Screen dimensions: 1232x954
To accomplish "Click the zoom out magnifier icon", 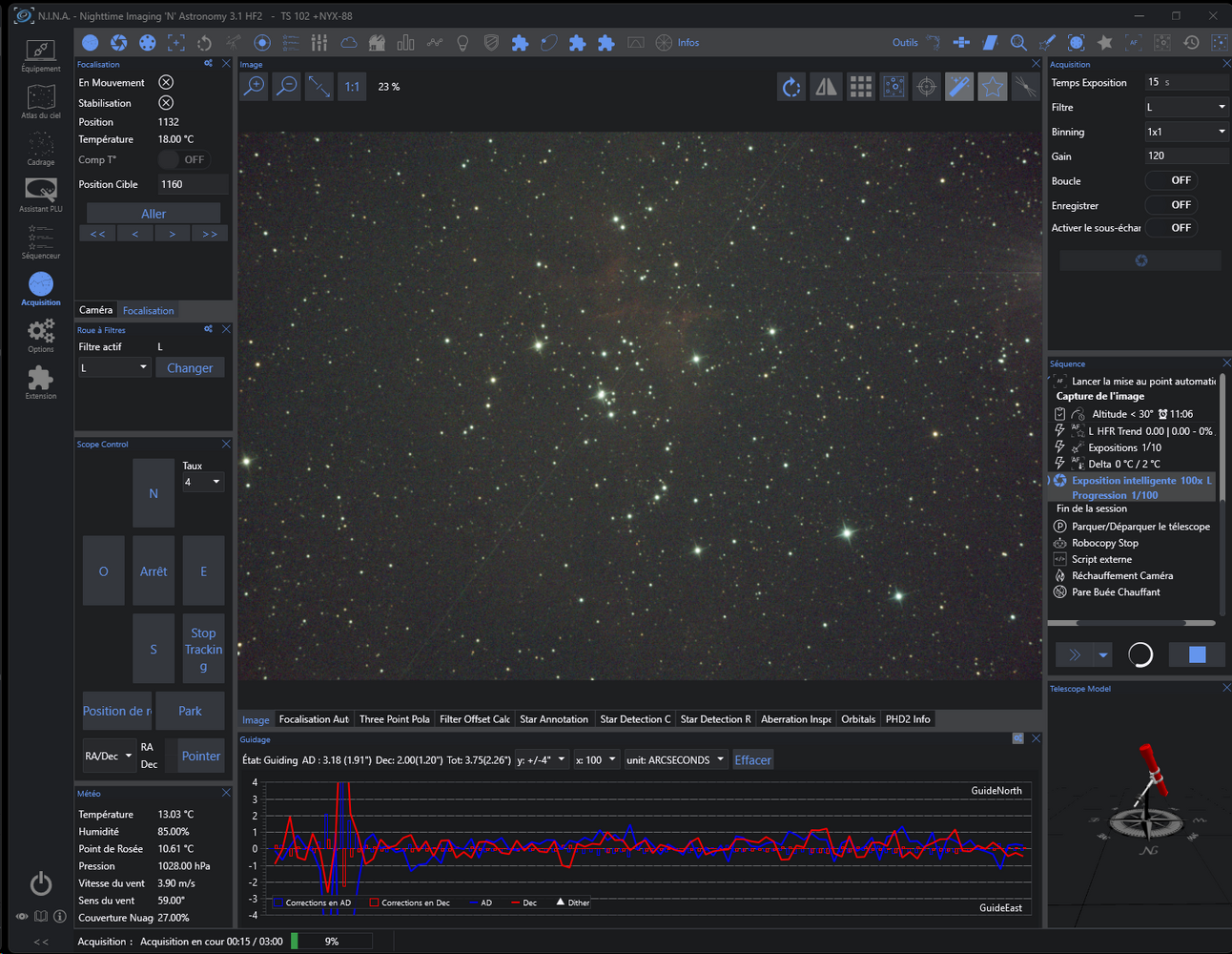I will coord(286,87).
